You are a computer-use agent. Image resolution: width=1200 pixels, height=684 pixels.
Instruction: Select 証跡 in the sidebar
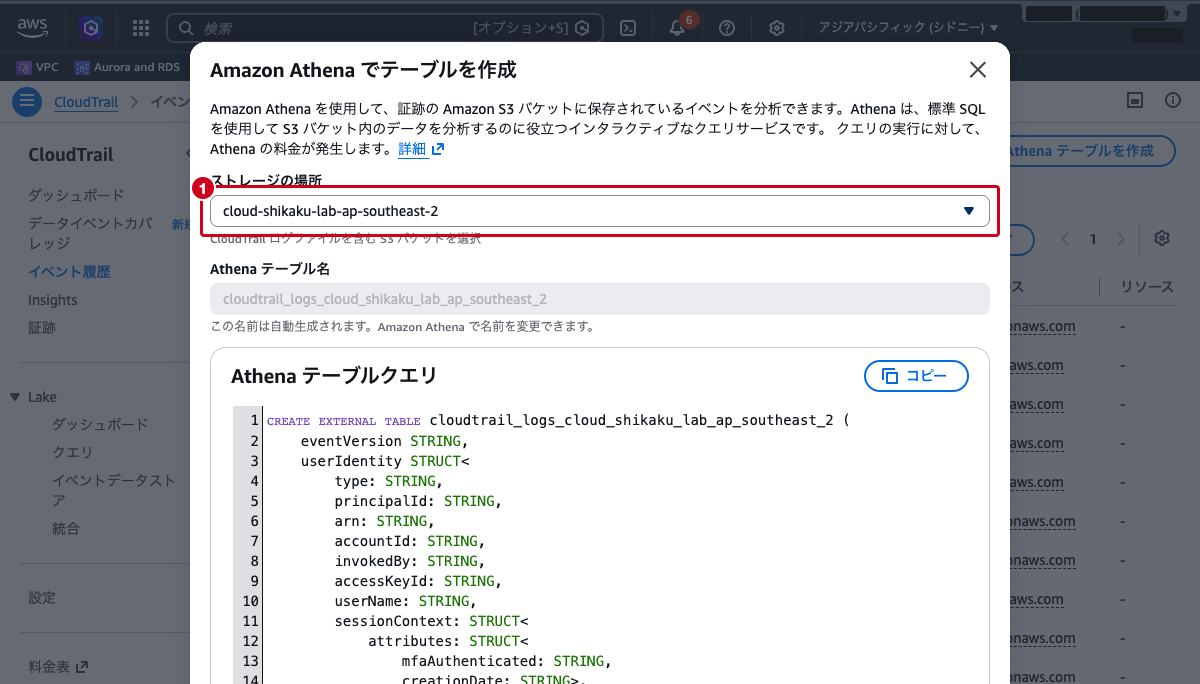pyautogui.click(x=42, y=328)
